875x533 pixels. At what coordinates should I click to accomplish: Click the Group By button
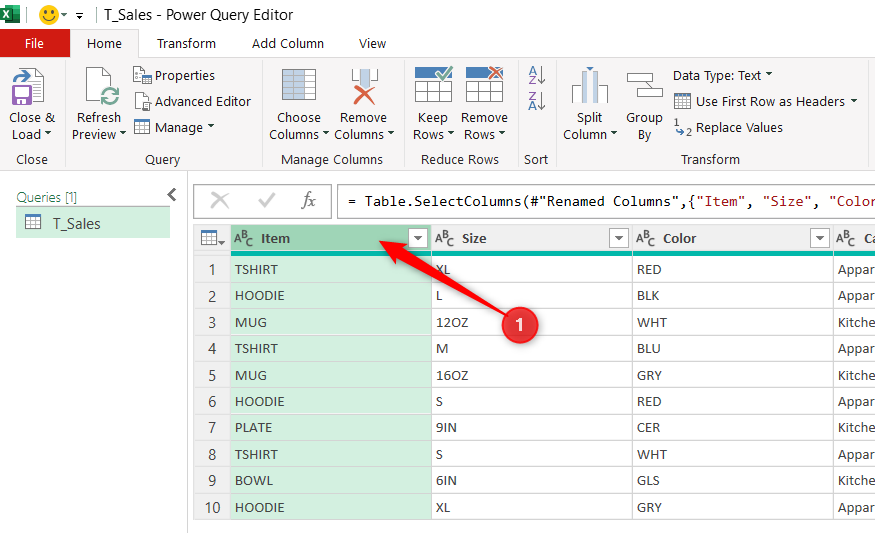click(644, 107)
